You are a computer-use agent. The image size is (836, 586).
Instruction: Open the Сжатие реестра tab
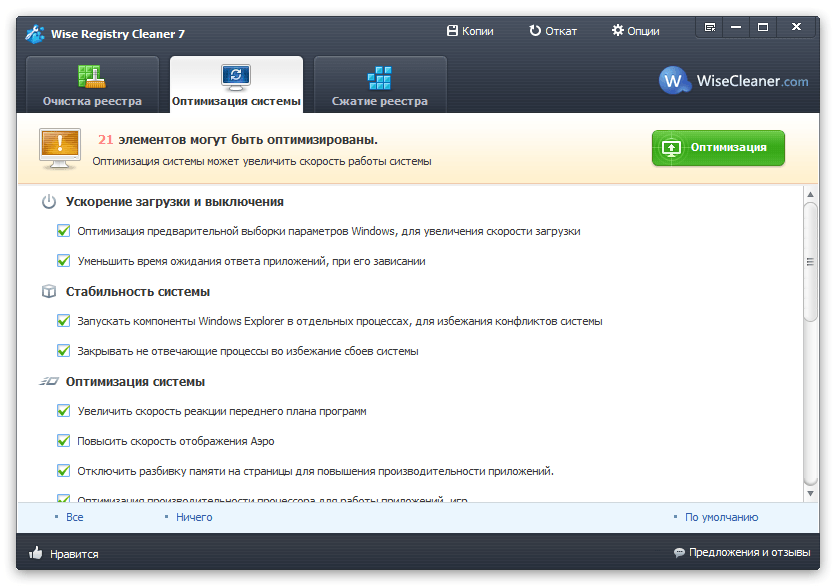coord(380,85)
